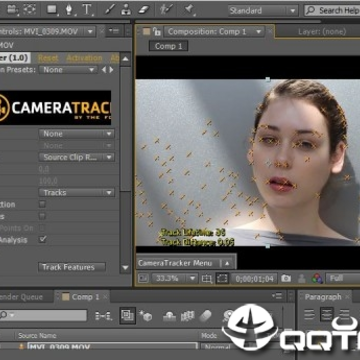Select the Roto Brush tool
Screen dimensions: 360x360
pos(166,10)
